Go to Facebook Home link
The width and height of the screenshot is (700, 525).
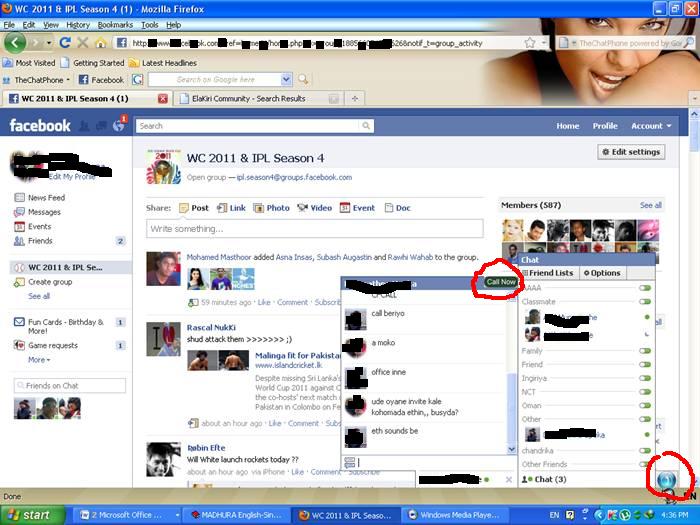567,126
